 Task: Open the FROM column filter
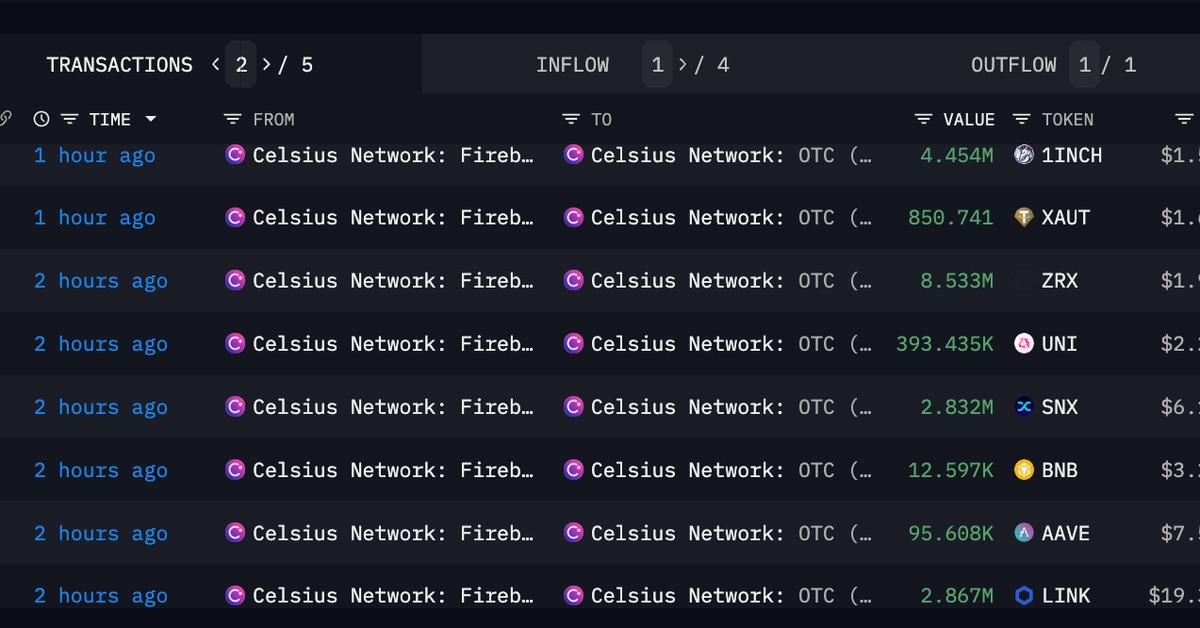click(232, 119)
